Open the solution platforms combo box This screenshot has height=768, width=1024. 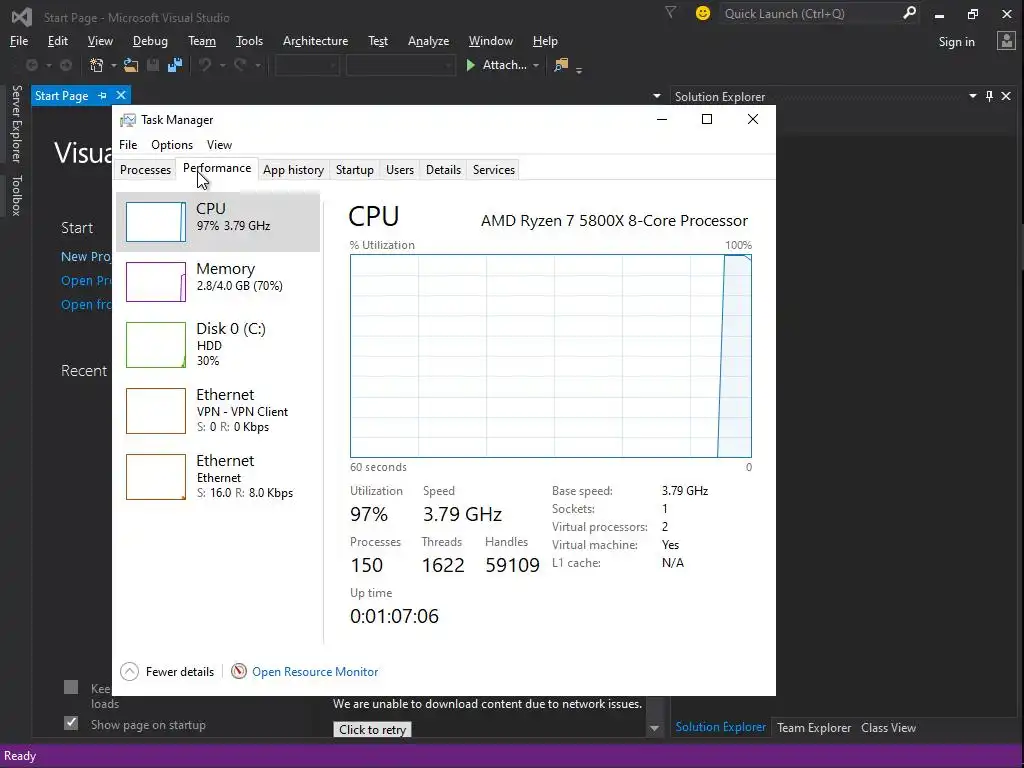coord(400,65)
